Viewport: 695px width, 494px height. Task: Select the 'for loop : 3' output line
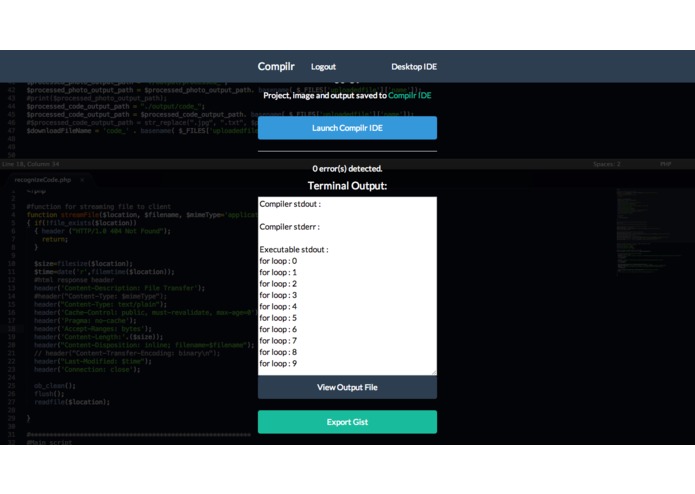(x=278, y=295)
